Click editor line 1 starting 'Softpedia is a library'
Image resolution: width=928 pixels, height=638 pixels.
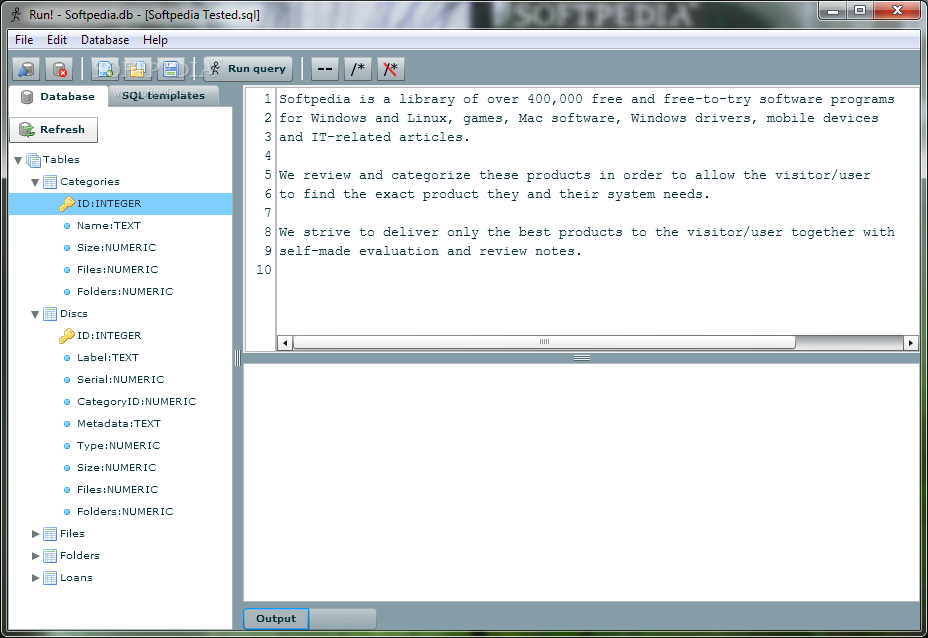click(587, 99)
